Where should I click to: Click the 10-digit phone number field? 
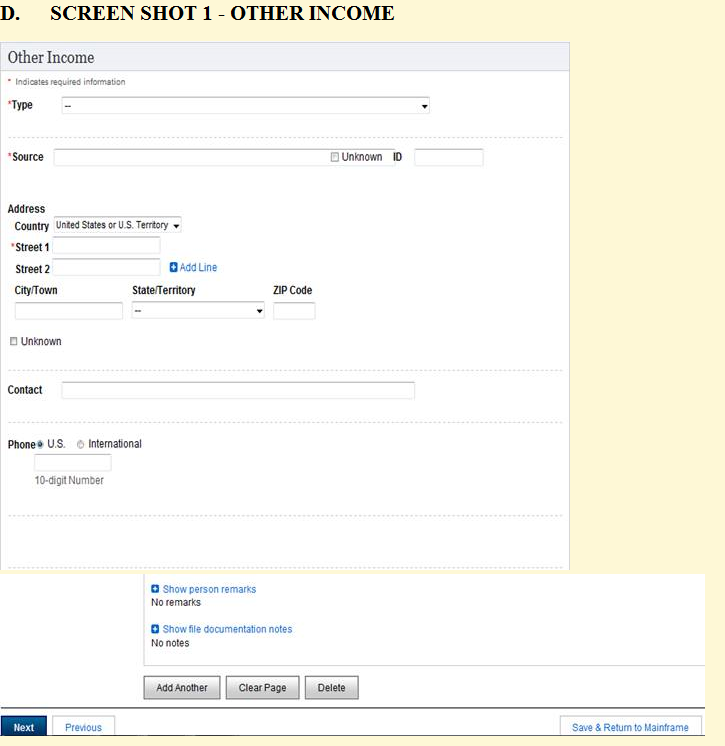click(73, 462)
